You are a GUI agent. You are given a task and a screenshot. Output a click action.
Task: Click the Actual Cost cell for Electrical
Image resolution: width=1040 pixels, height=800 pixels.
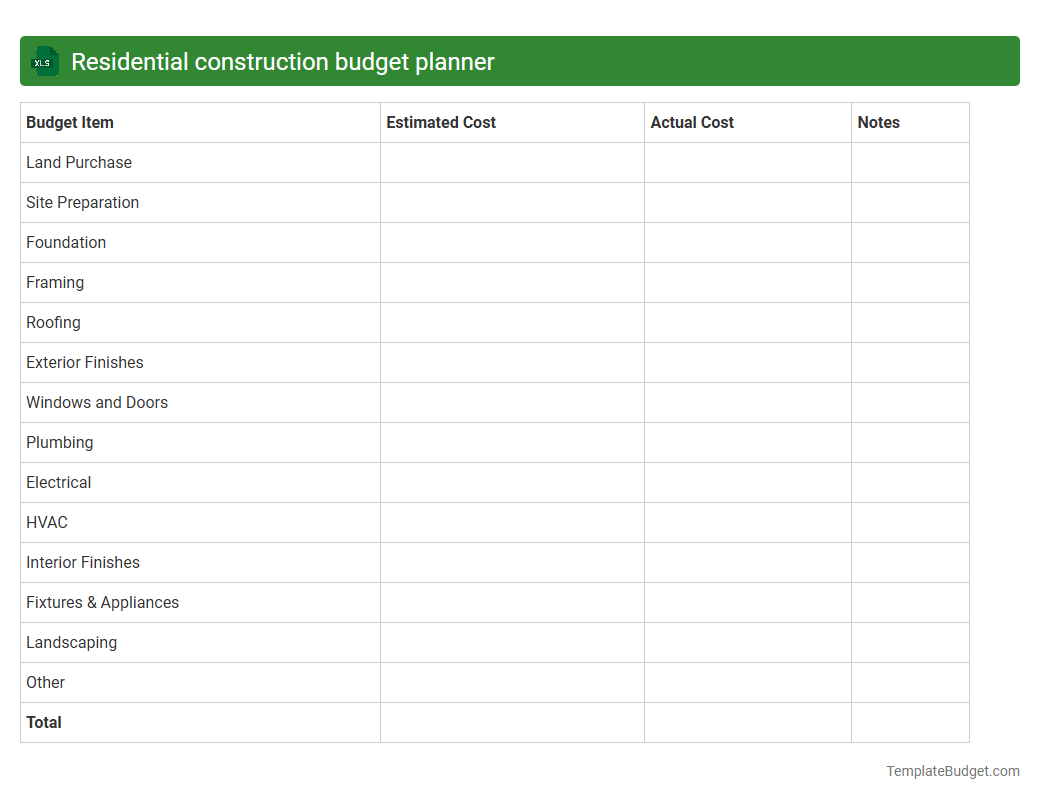pos(747,482)
